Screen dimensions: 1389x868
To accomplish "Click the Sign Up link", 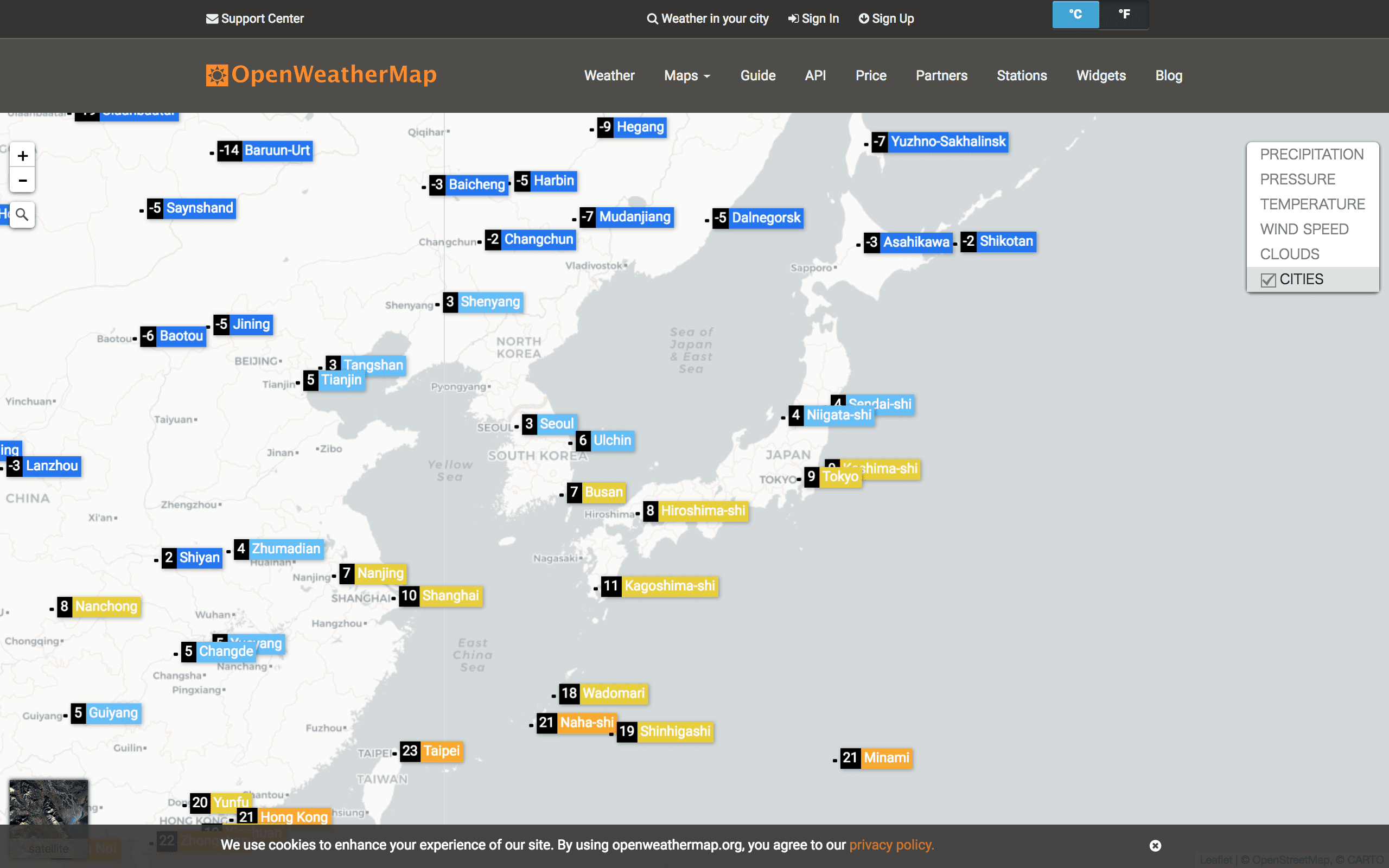I will (886, 18).
